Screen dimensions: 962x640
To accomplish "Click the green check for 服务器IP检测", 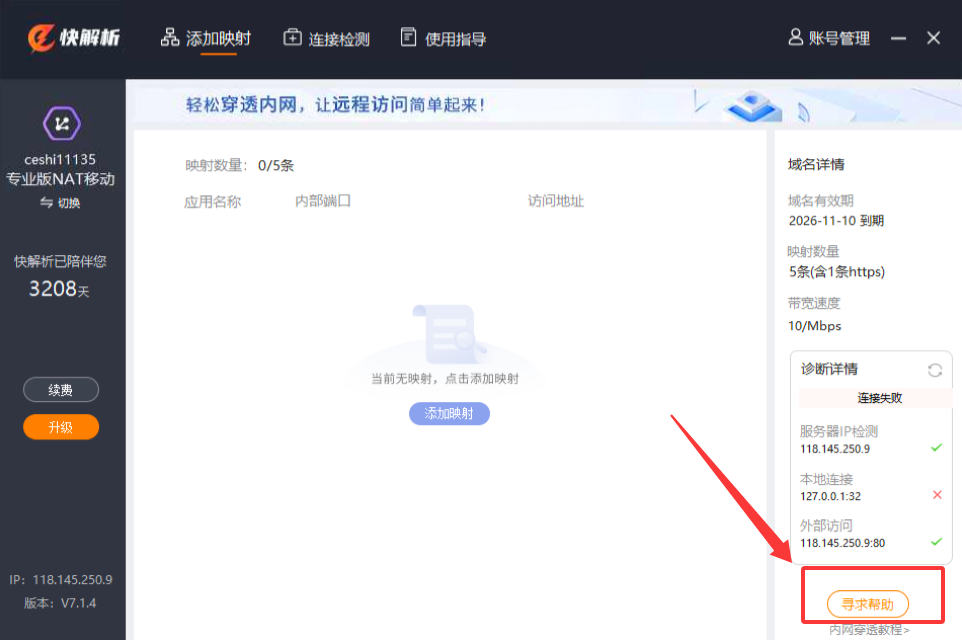I will 936,447.
